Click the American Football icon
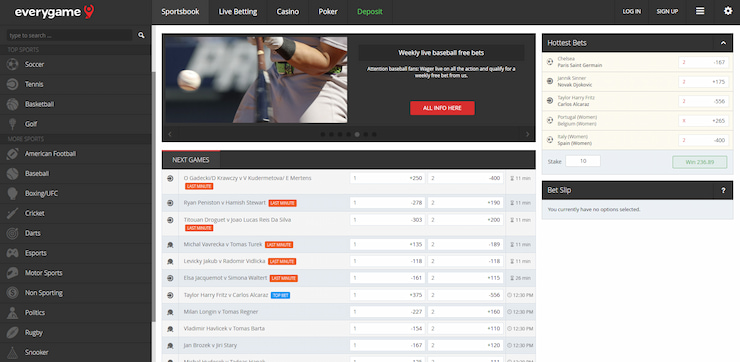Viewport: 740px width, 362px height. (x=13, y=154)
